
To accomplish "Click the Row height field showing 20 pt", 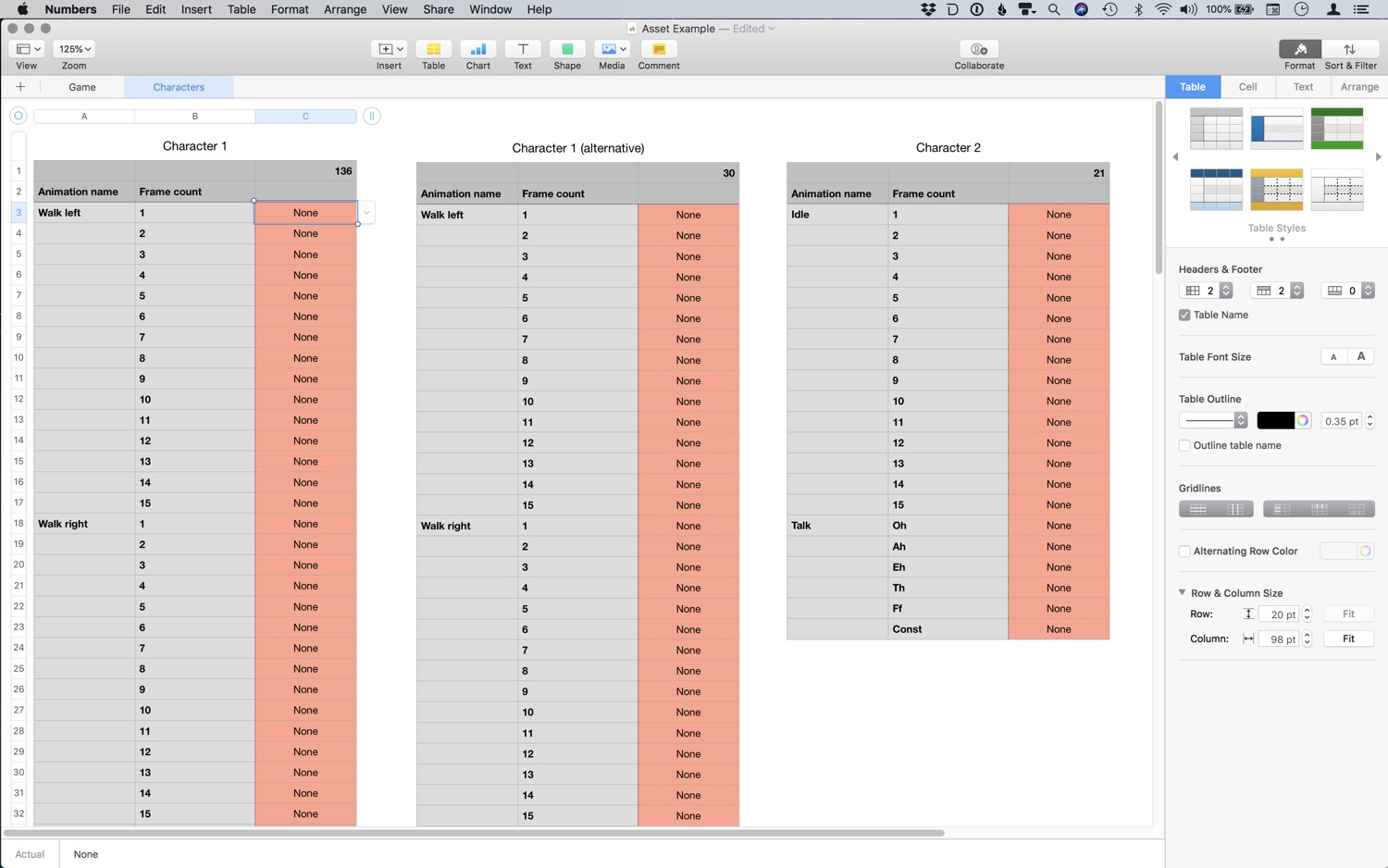I will (1280, 614).
